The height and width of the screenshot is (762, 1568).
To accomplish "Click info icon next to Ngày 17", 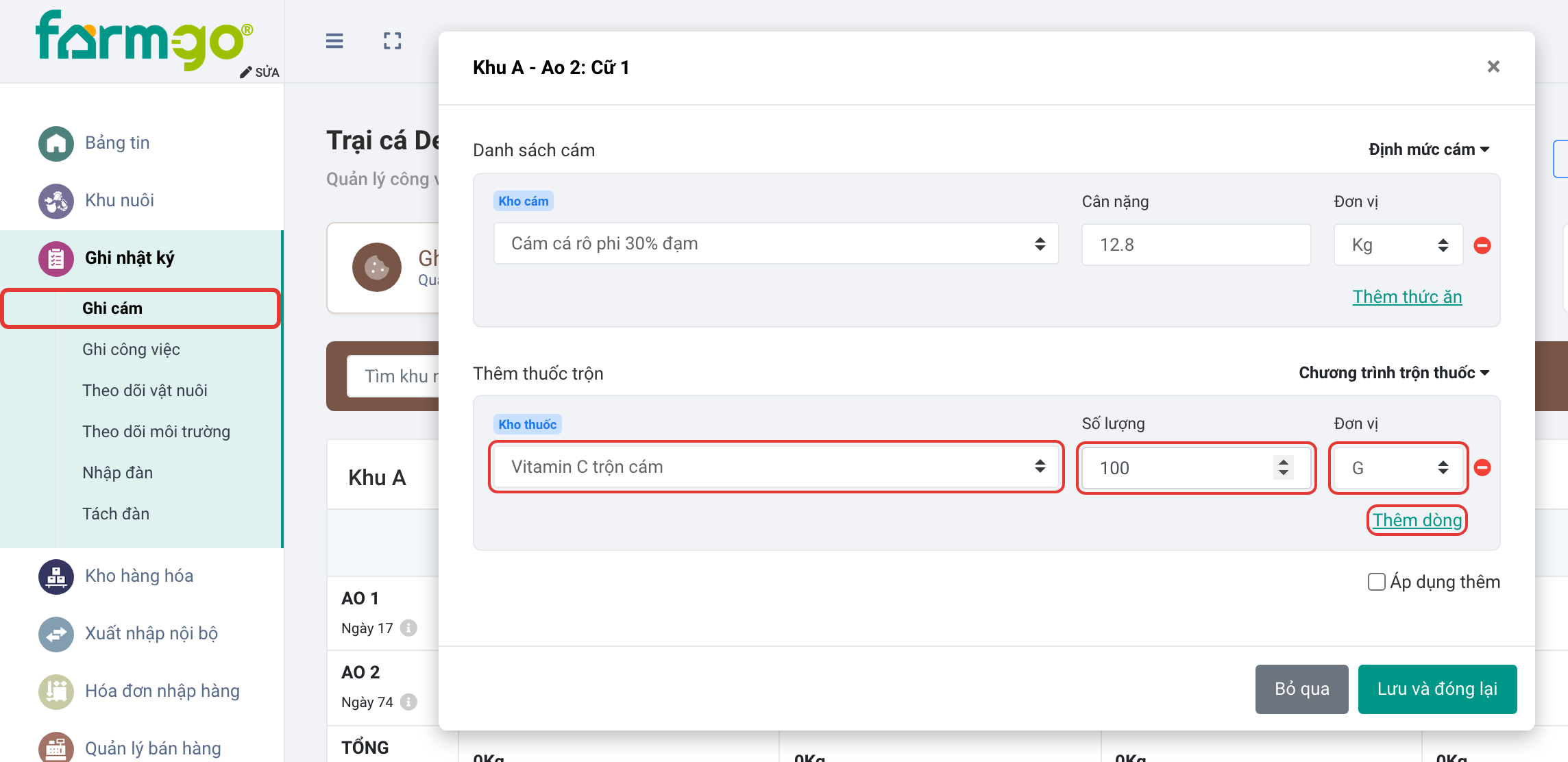I will tap(408, 628).
